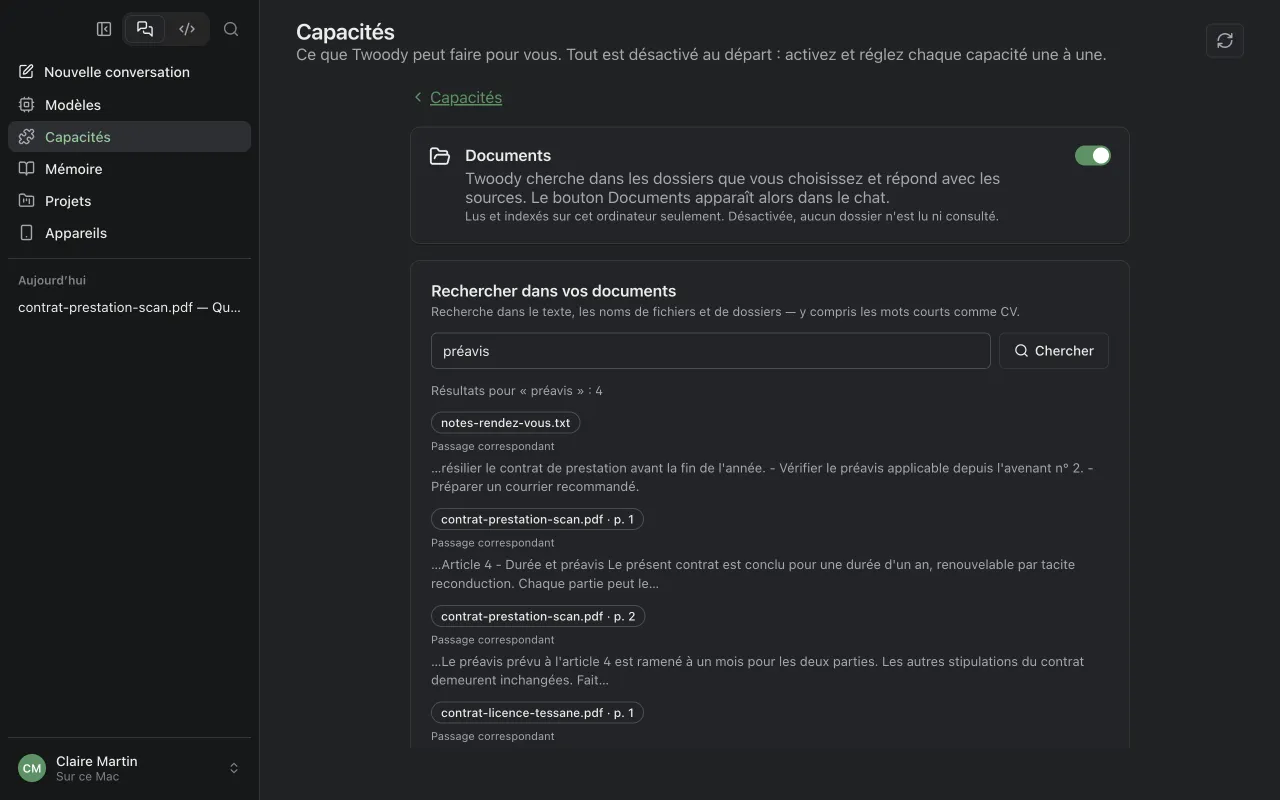Click the passage starting '…Article 4 - Durée et préavis'
The width and height of the screenshot is (1280, 800).
pos(753,574)
